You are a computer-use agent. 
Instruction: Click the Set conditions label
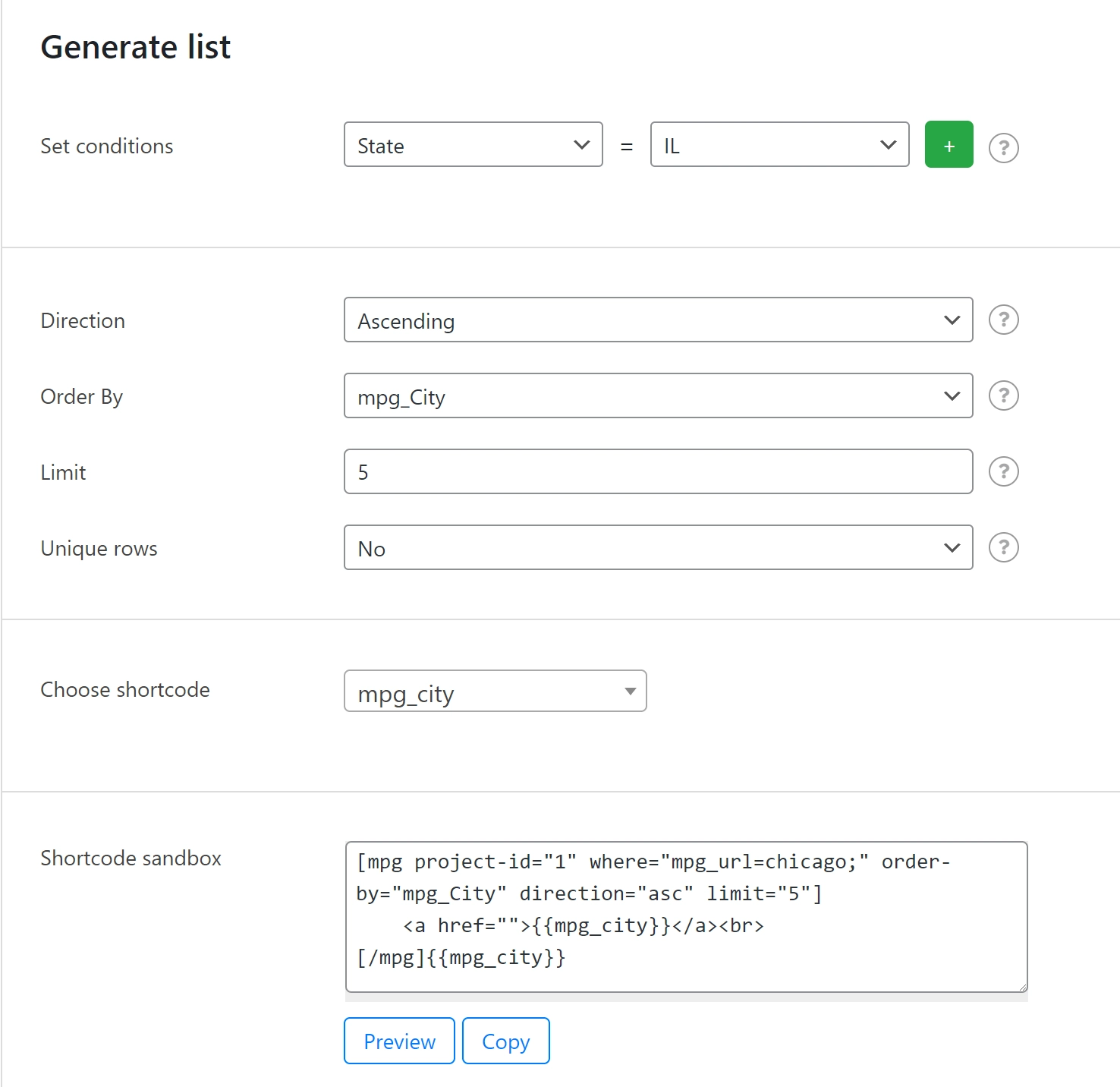(107, 146)
